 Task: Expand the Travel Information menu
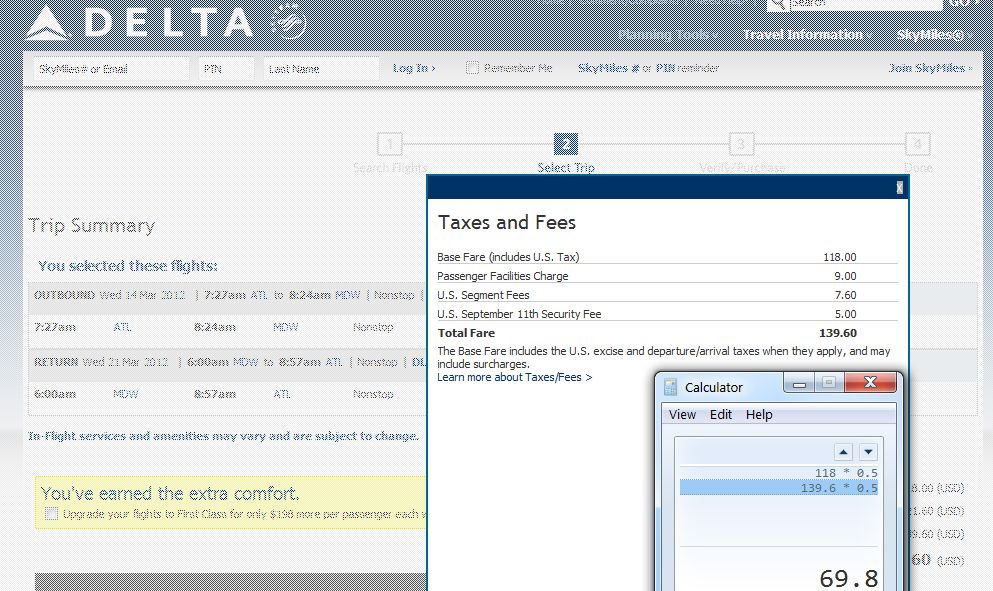point(805,35)
